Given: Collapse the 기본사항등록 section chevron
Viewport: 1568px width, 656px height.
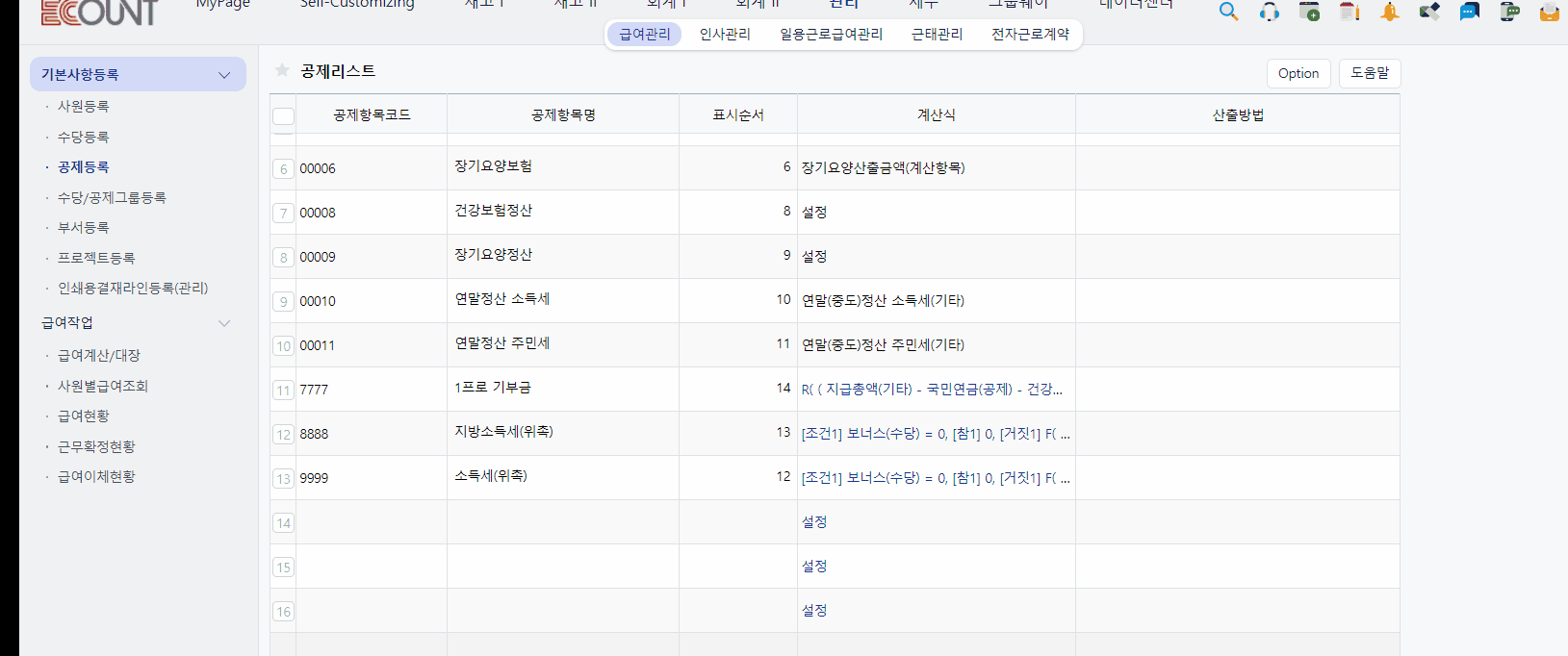Looking at the screenshot, I should [x=224, y=75].
